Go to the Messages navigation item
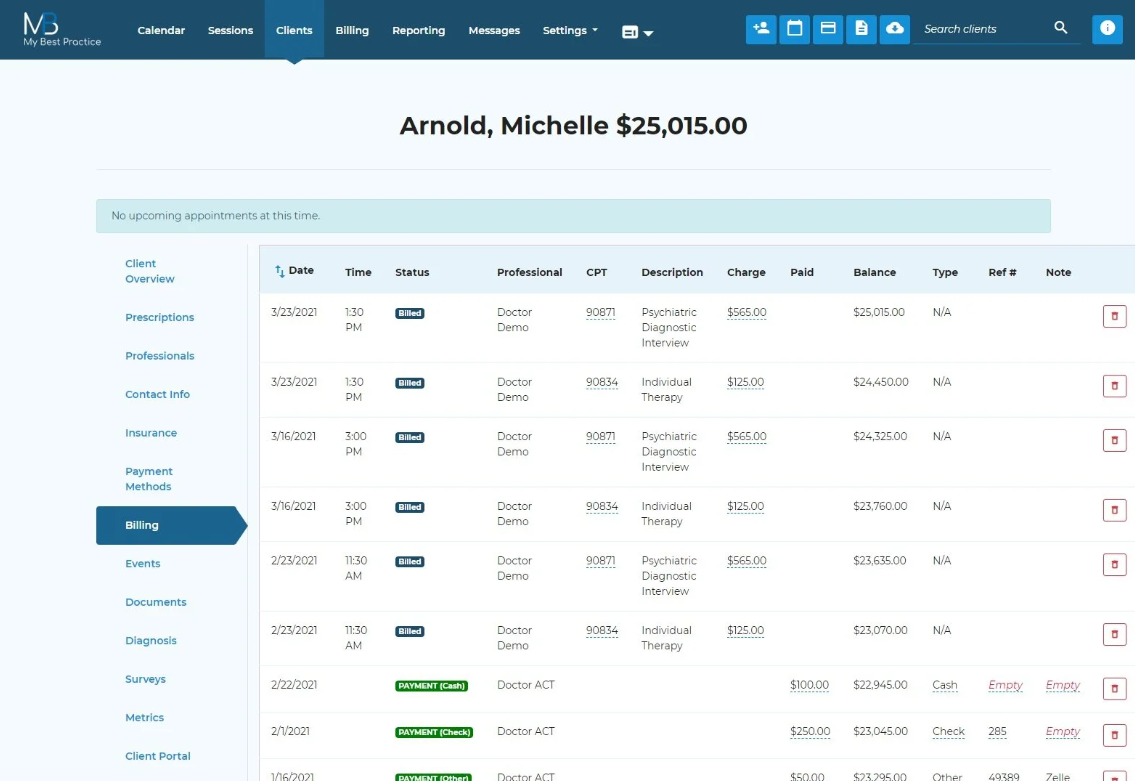 (493, 30)
